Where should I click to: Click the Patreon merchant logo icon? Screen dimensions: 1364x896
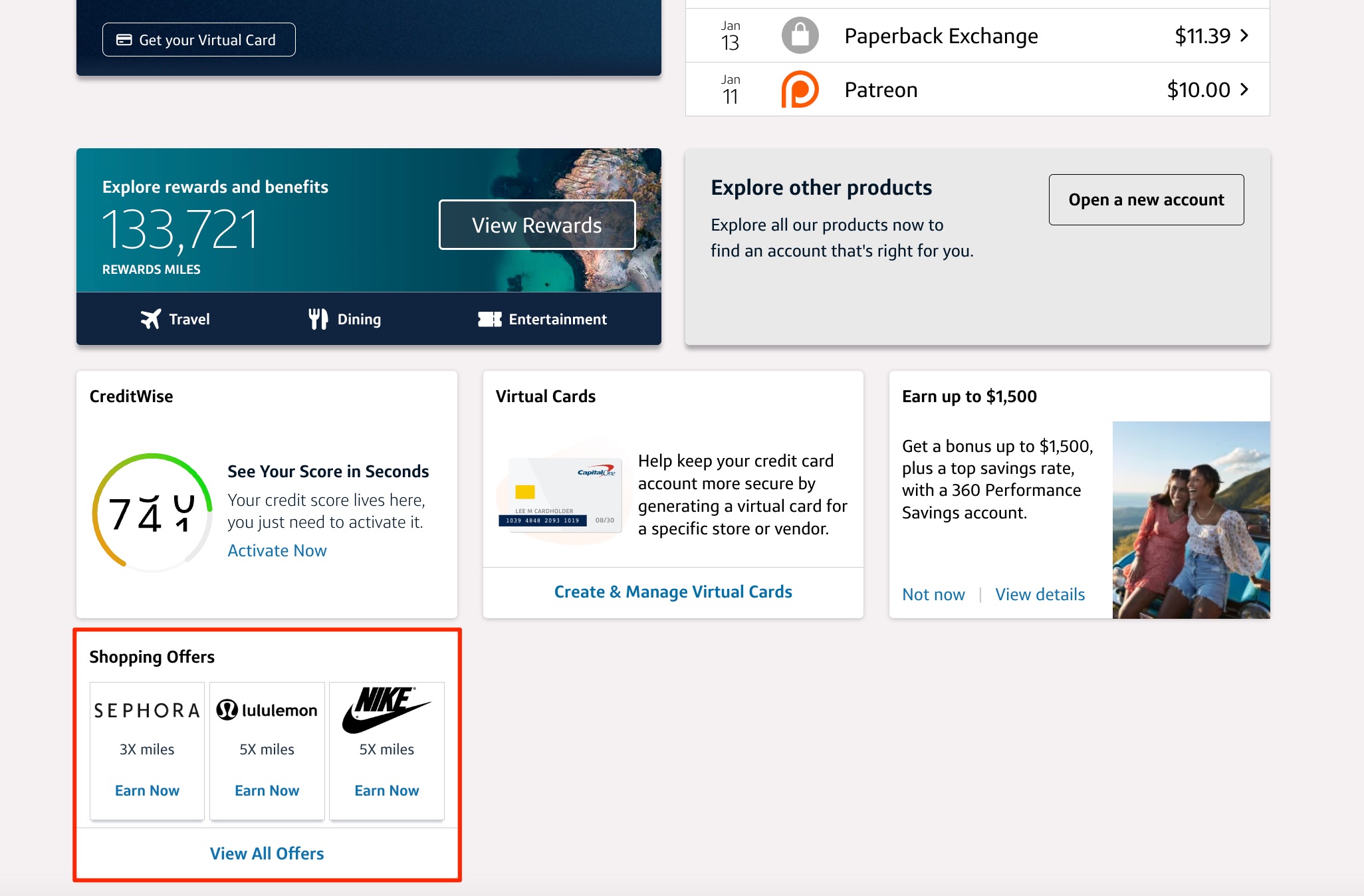coord(800,89)
